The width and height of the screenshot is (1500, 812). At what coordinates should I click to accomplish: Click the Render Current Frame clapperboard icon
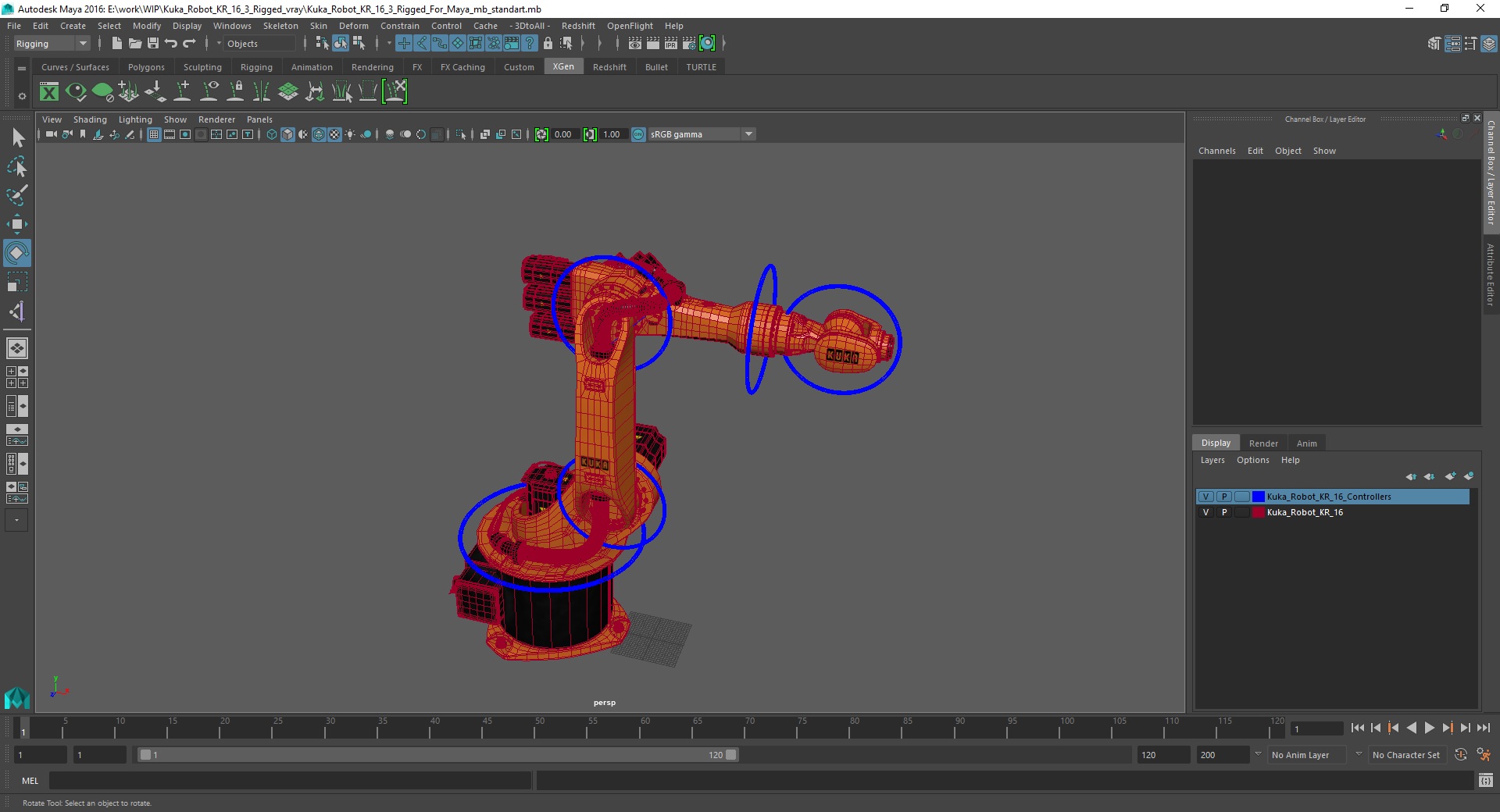pos(653,44)
